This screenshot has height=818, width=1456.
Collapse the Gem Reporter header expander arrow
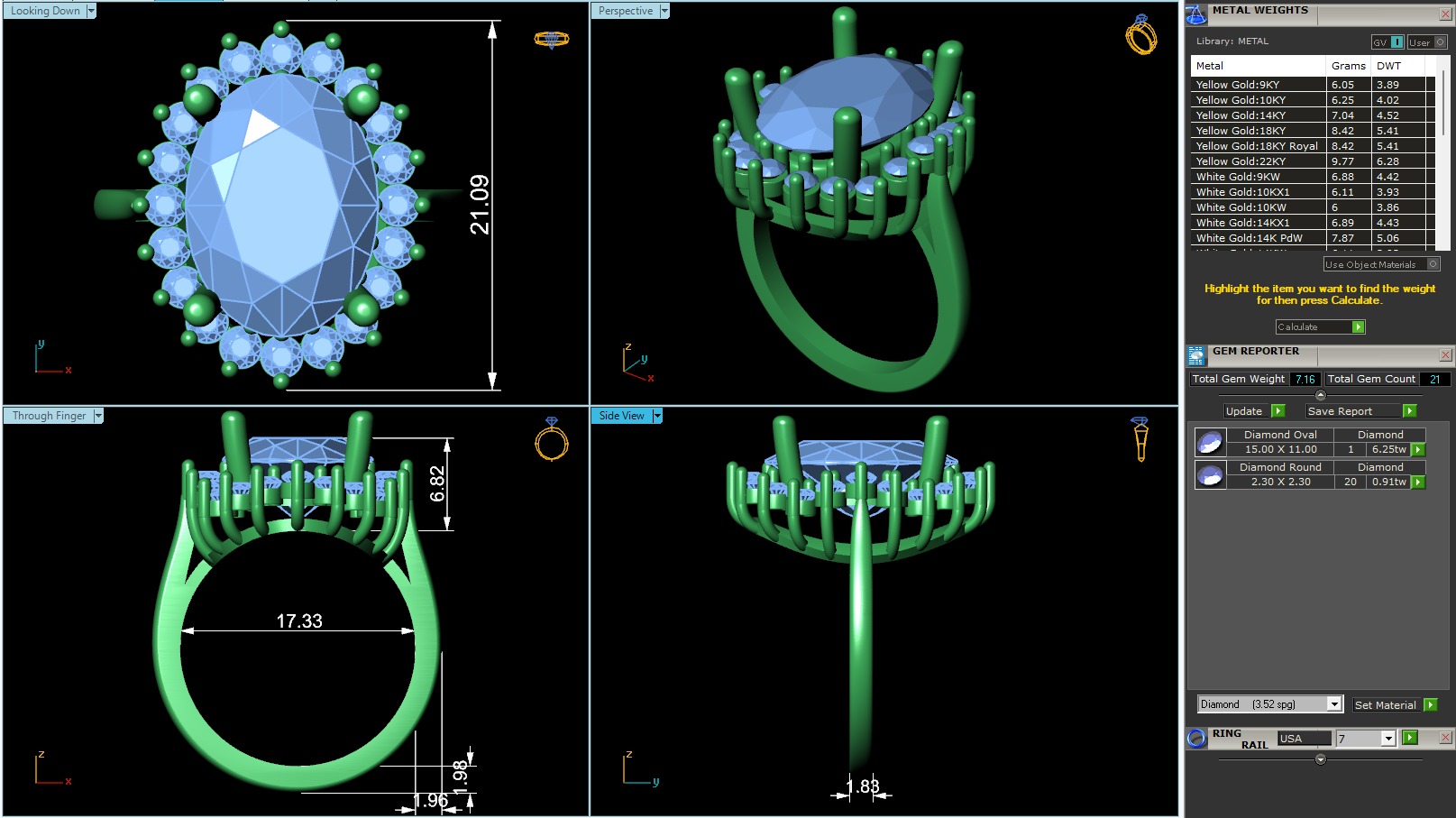(1321, 395)
